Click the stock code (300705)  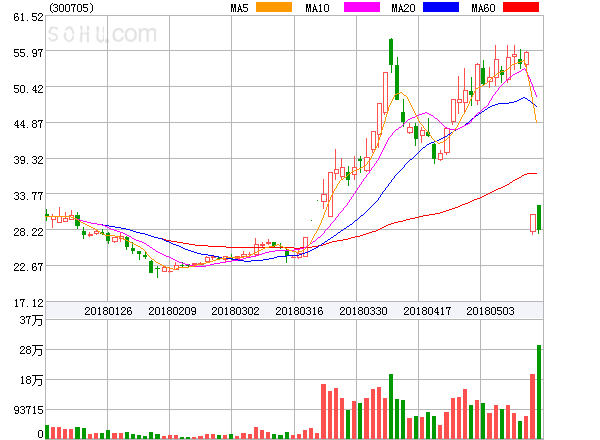pyautogui.click(x=71, y=8)
